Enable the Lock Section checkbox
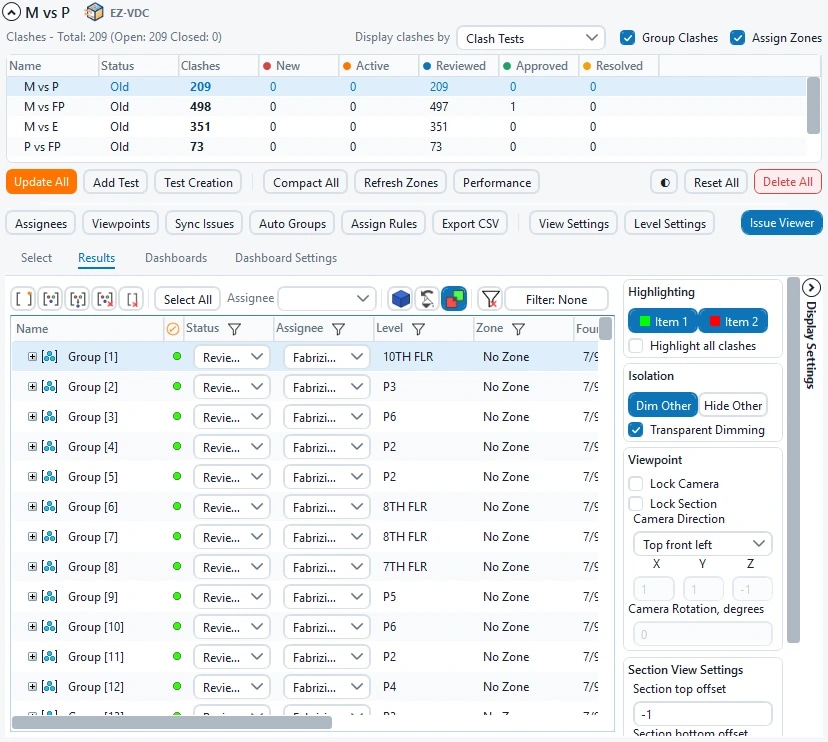828x742 pixels. click(x=636, y=503)
